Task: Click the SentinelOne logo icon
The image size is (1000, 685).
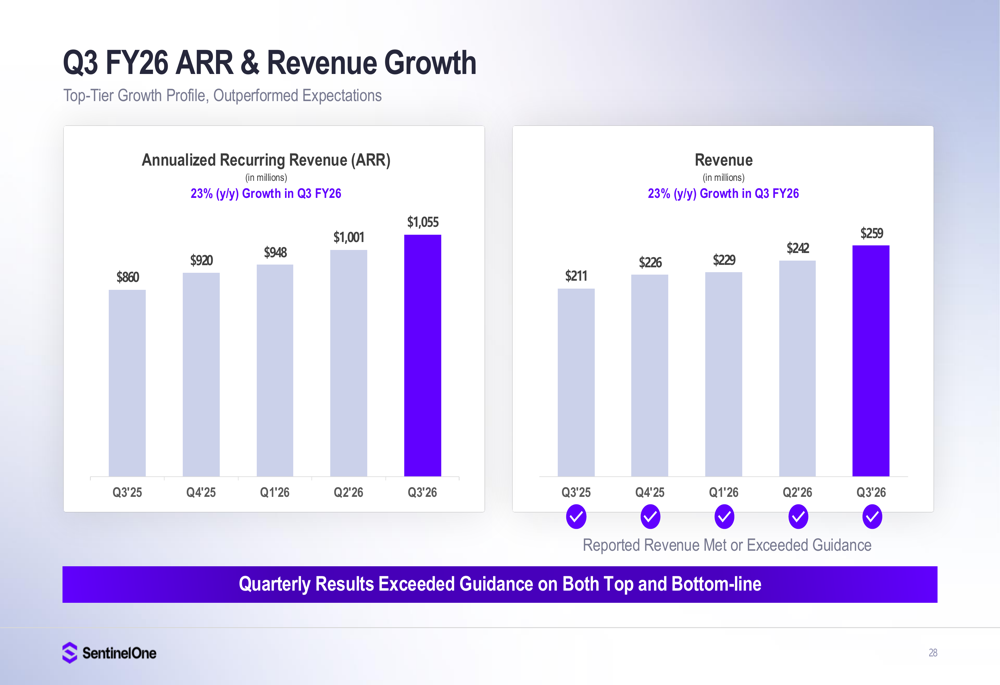Action: pyautogui.click(x=69, y=653)
